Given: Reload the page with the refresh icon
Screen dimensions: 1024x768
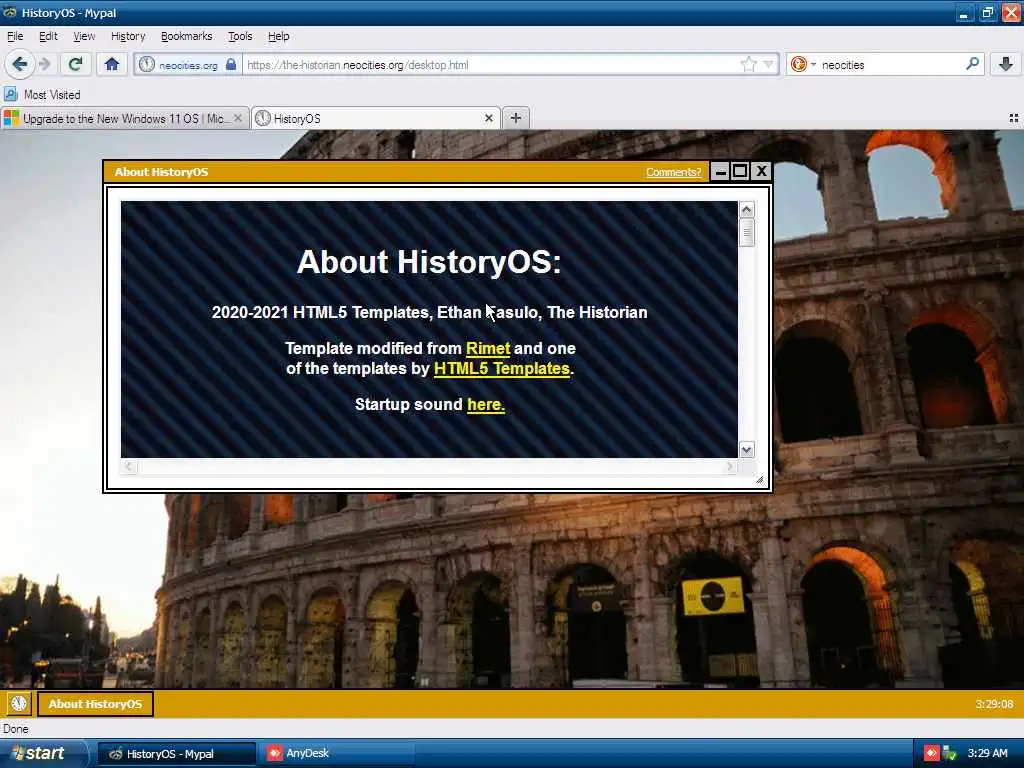Looking at the screenshot, I should [x=75, y=64].
